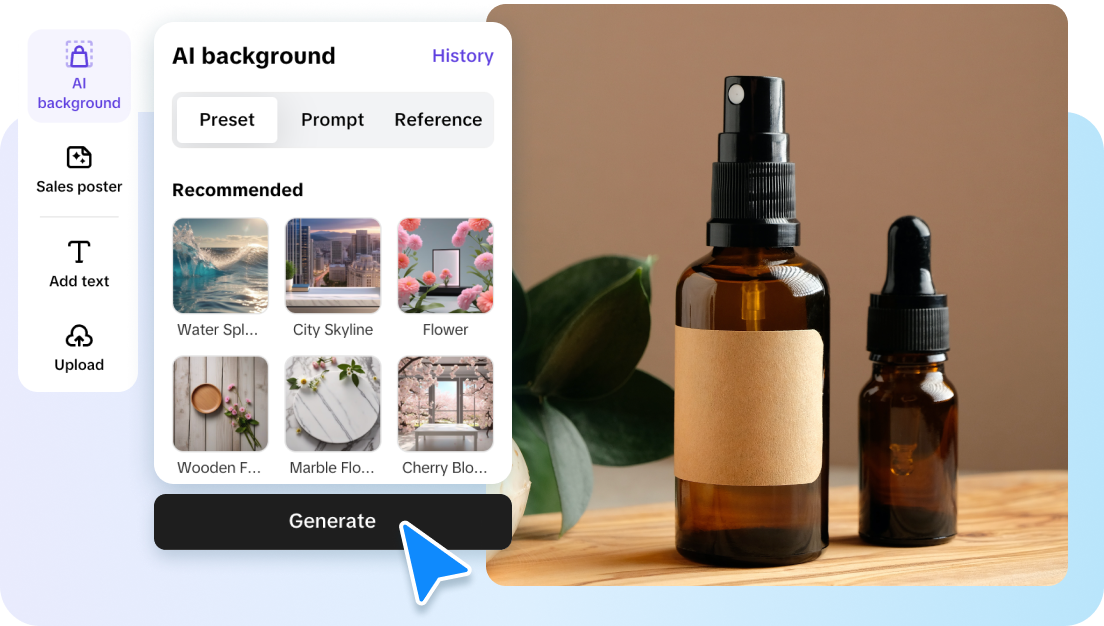Switch to the Preset tab

click(x=227, y=120)
